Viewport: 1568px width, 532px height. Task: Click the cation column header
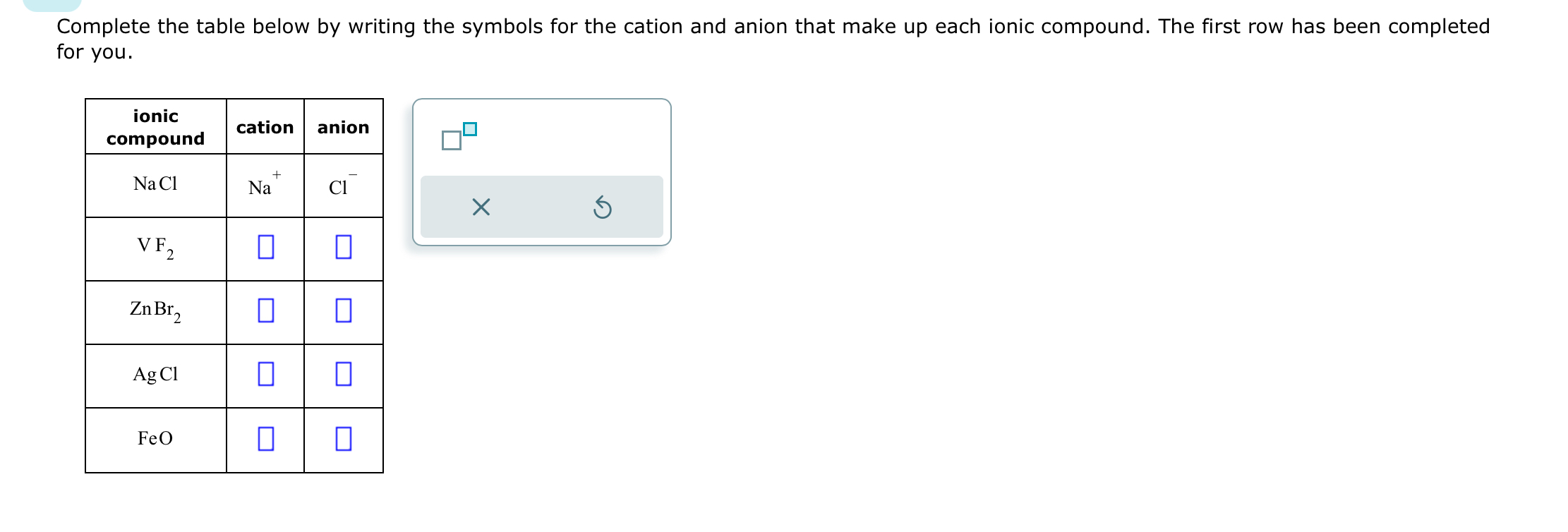(x=265, y=128)
